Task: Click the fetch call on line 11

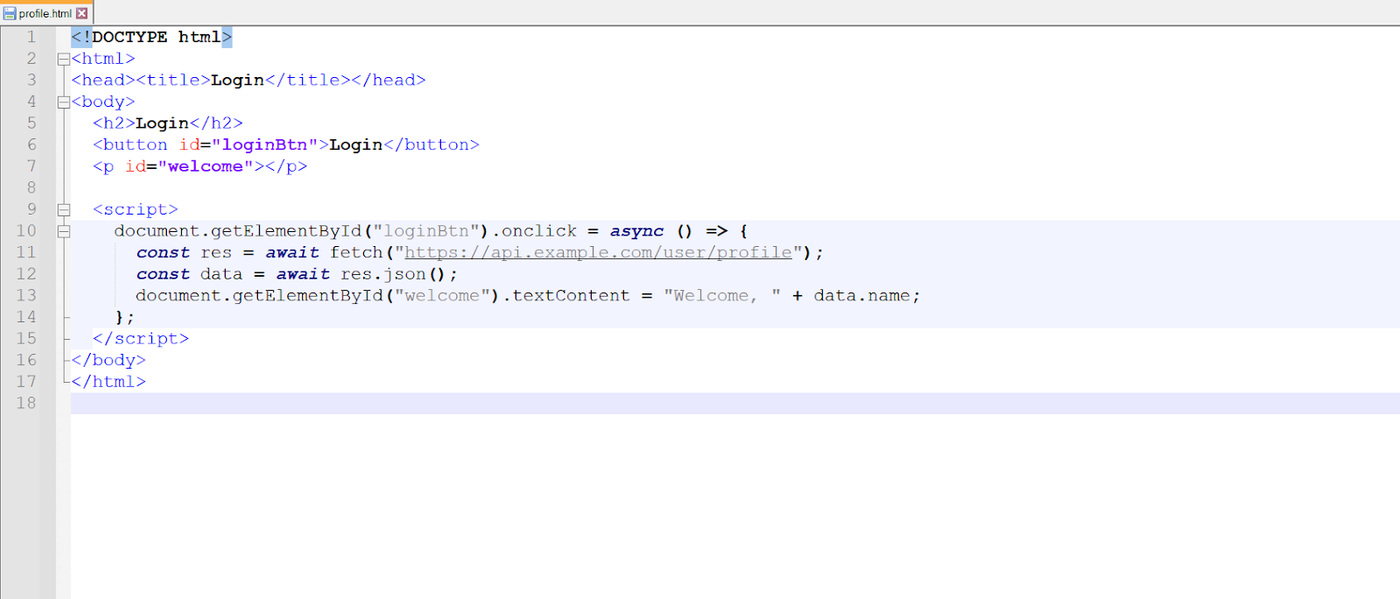Action: pos(356,252)
